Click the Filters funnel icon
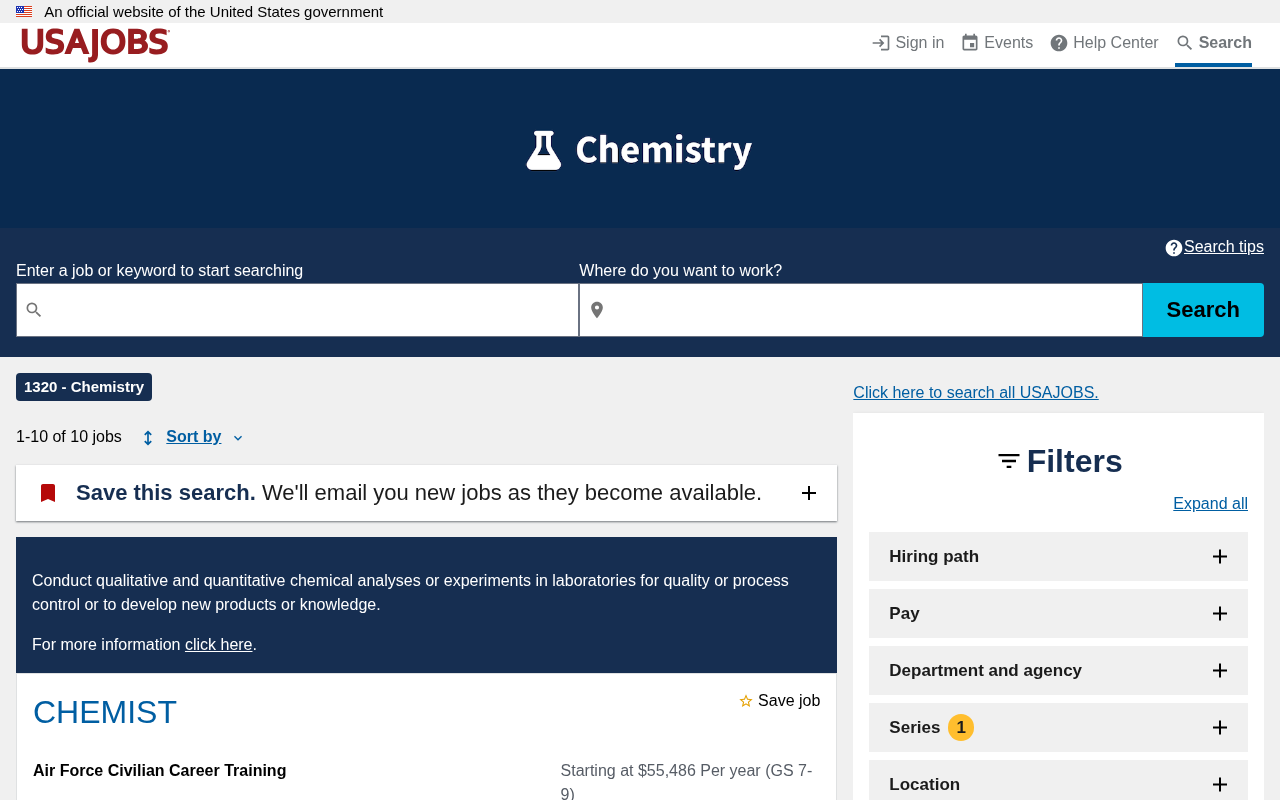The width and height of the screenshot is (1280, 800). click(x=1009, y=461)
